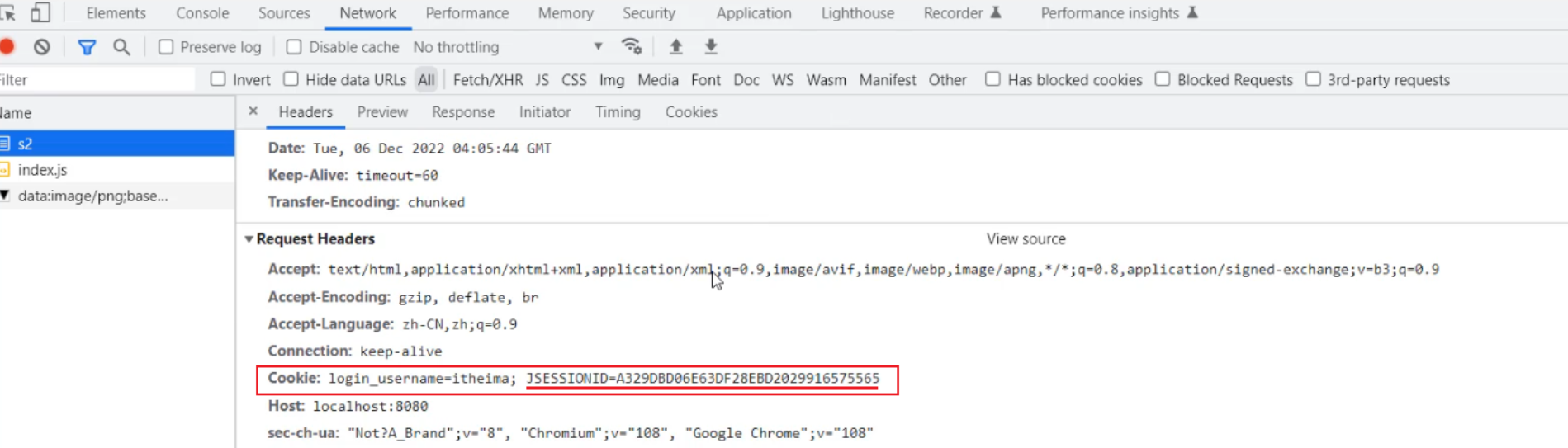Filter by All request types

point(426,80)
